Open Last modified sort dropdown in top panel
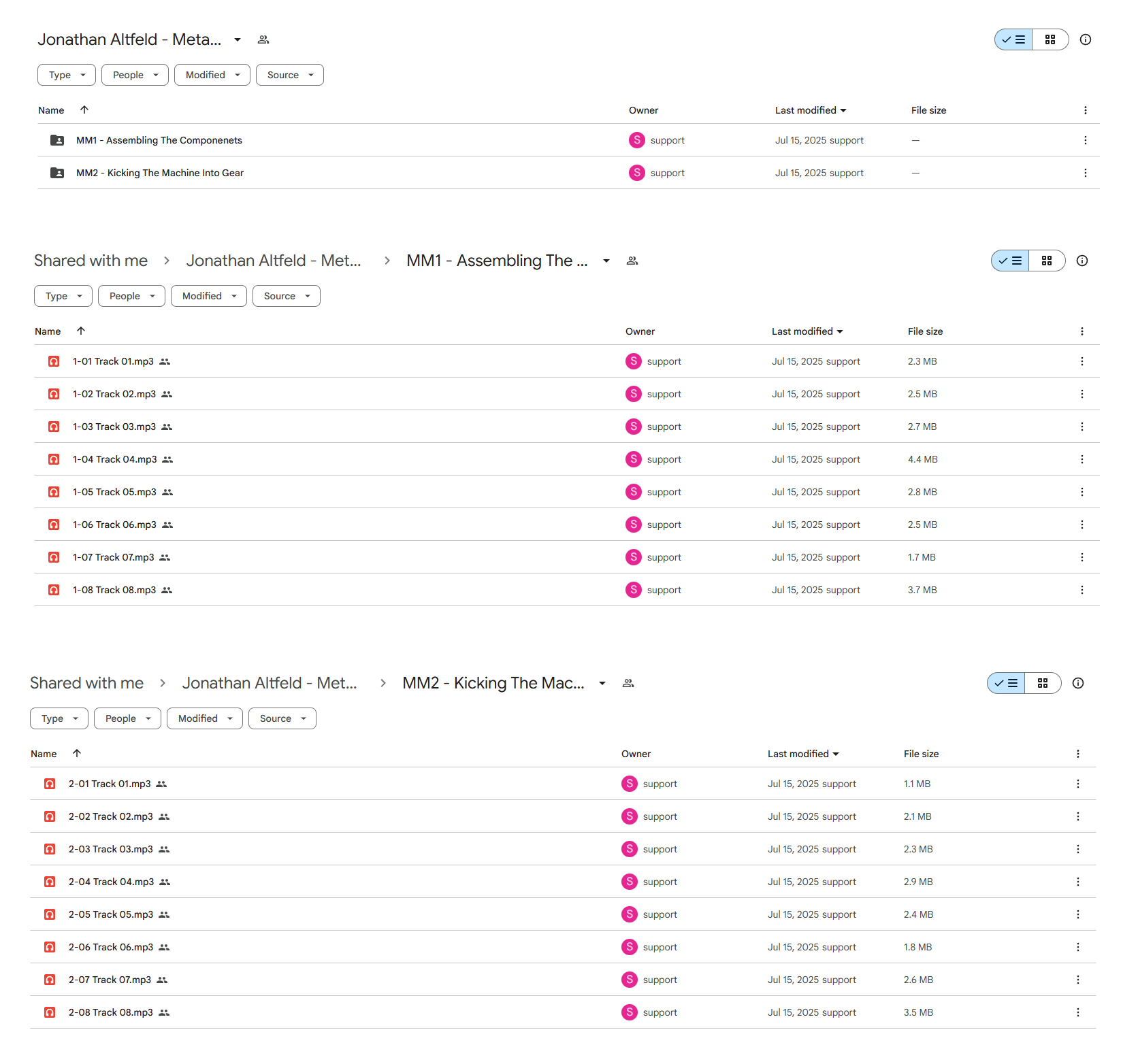 pos(811,110)
